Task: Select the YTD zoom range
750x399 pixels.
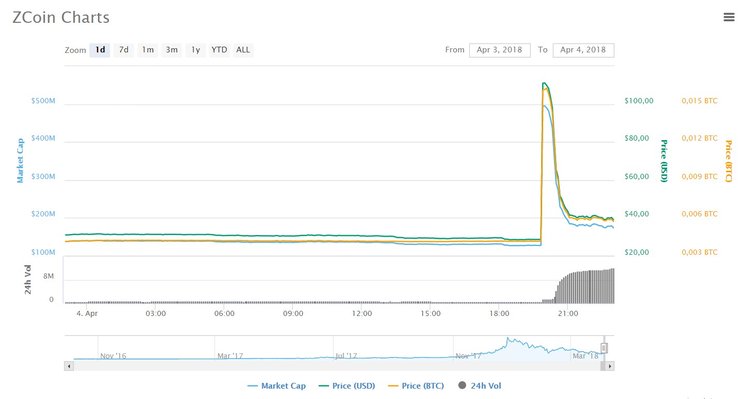Action: pyautogui.click(x=219, y=50)
